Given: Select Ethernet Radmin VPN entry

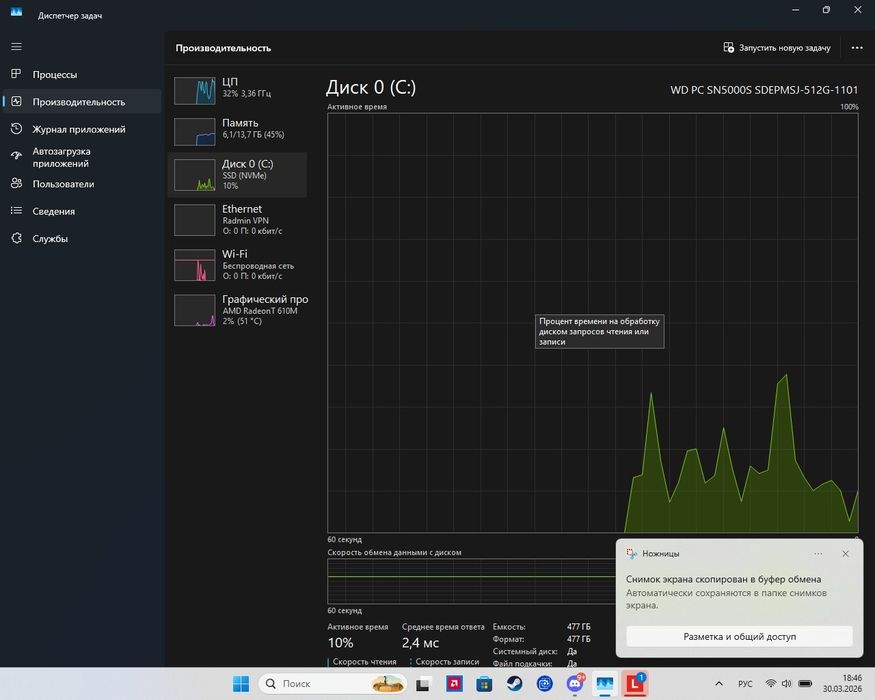Looking at the screenshot, I should 237,220.
